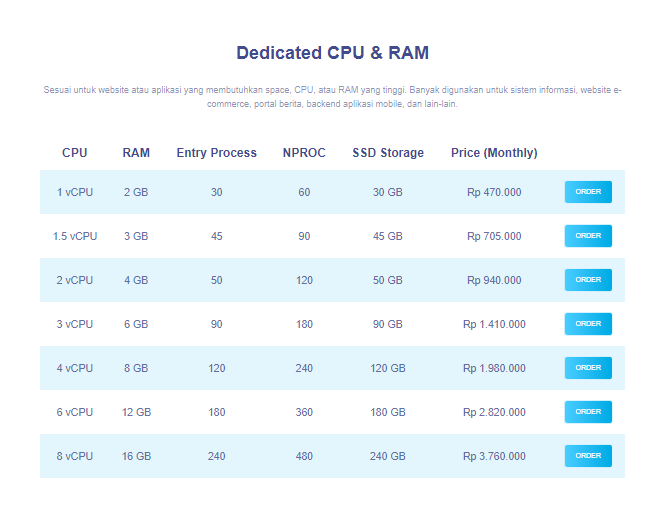
Task: Order the 6 vCPU 12 GB plan
Action: tap(588, 412)
